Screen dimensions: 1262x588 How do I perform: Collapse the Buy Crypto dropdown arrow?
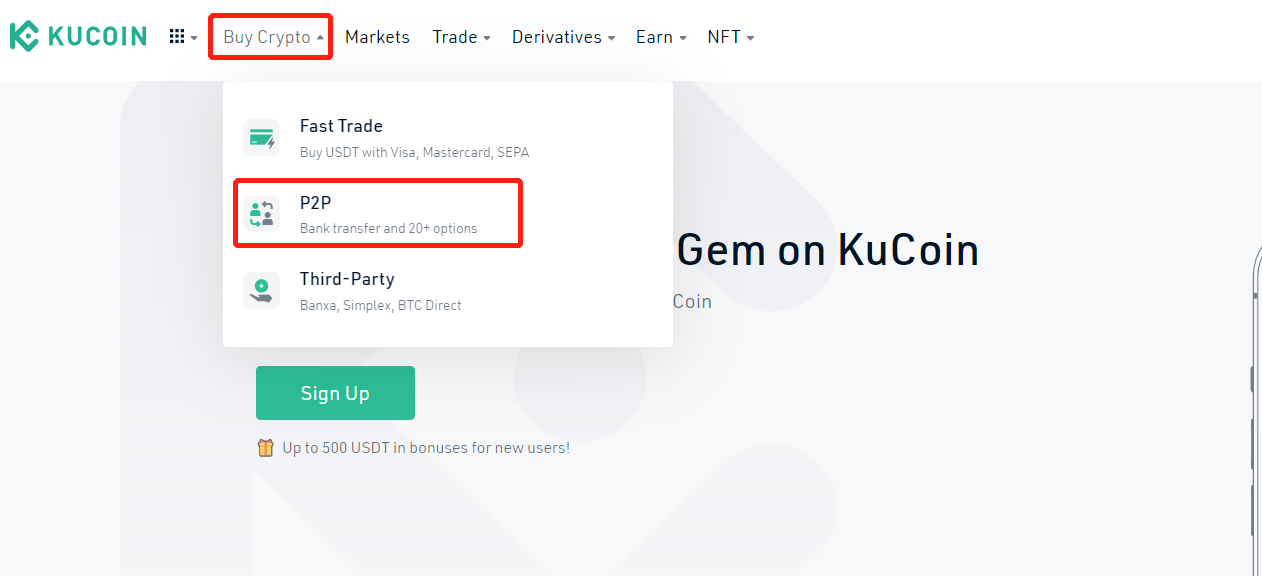(320, 38)
